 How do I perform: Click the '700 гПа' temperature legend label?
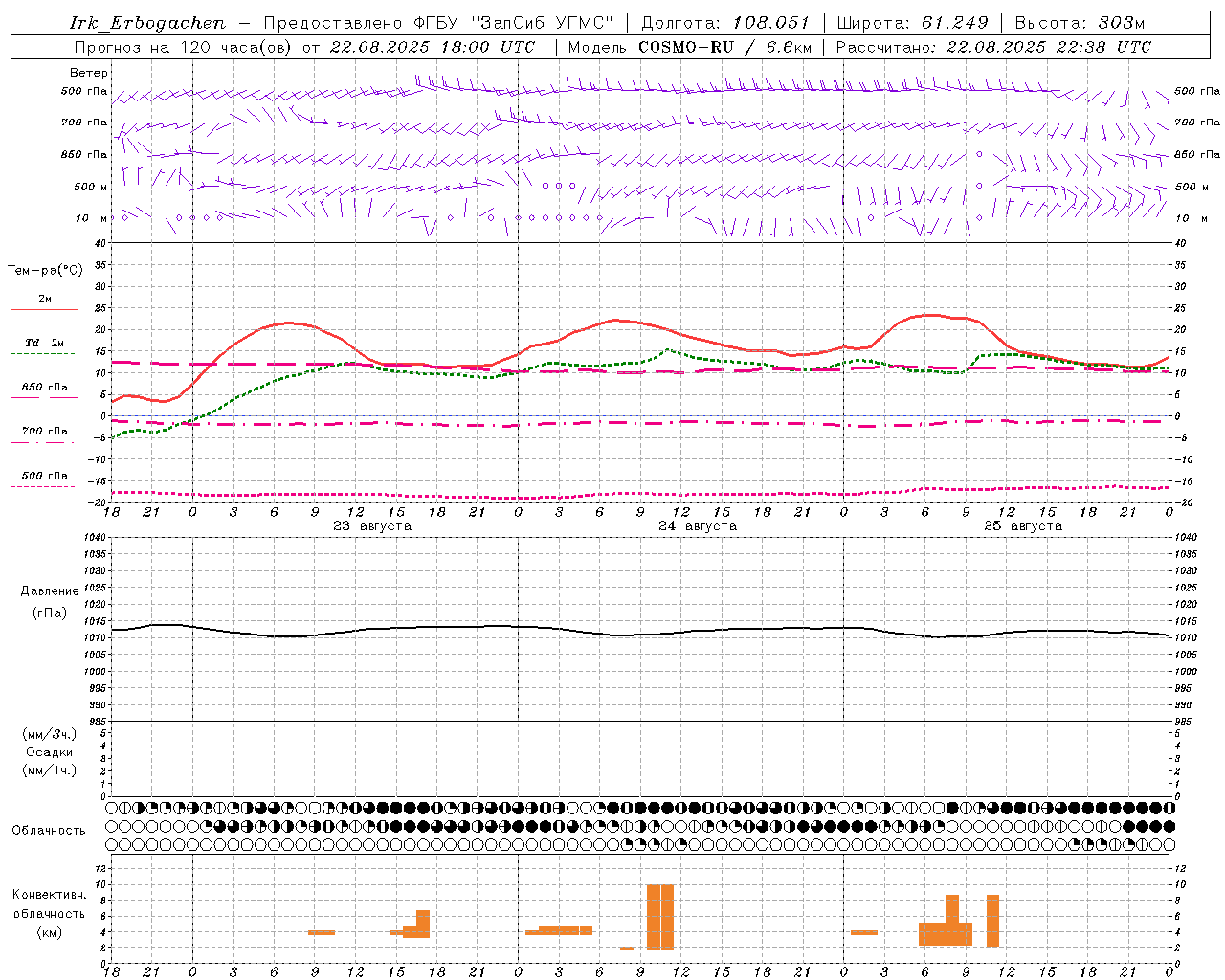(x=45, y=432)
